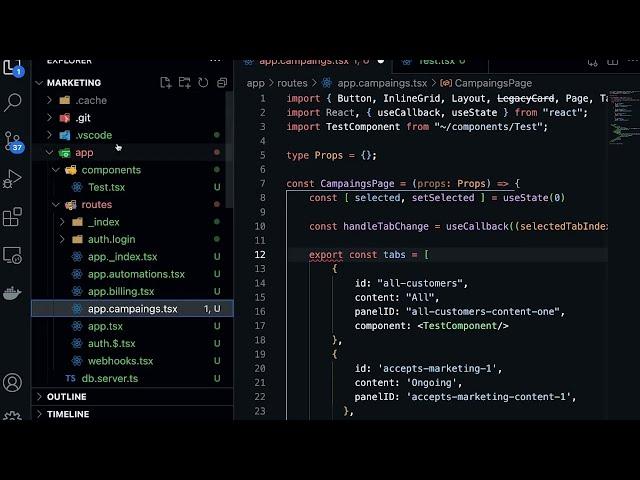
Task: Open the Search view in activity bar
Action: click(13, 102)
